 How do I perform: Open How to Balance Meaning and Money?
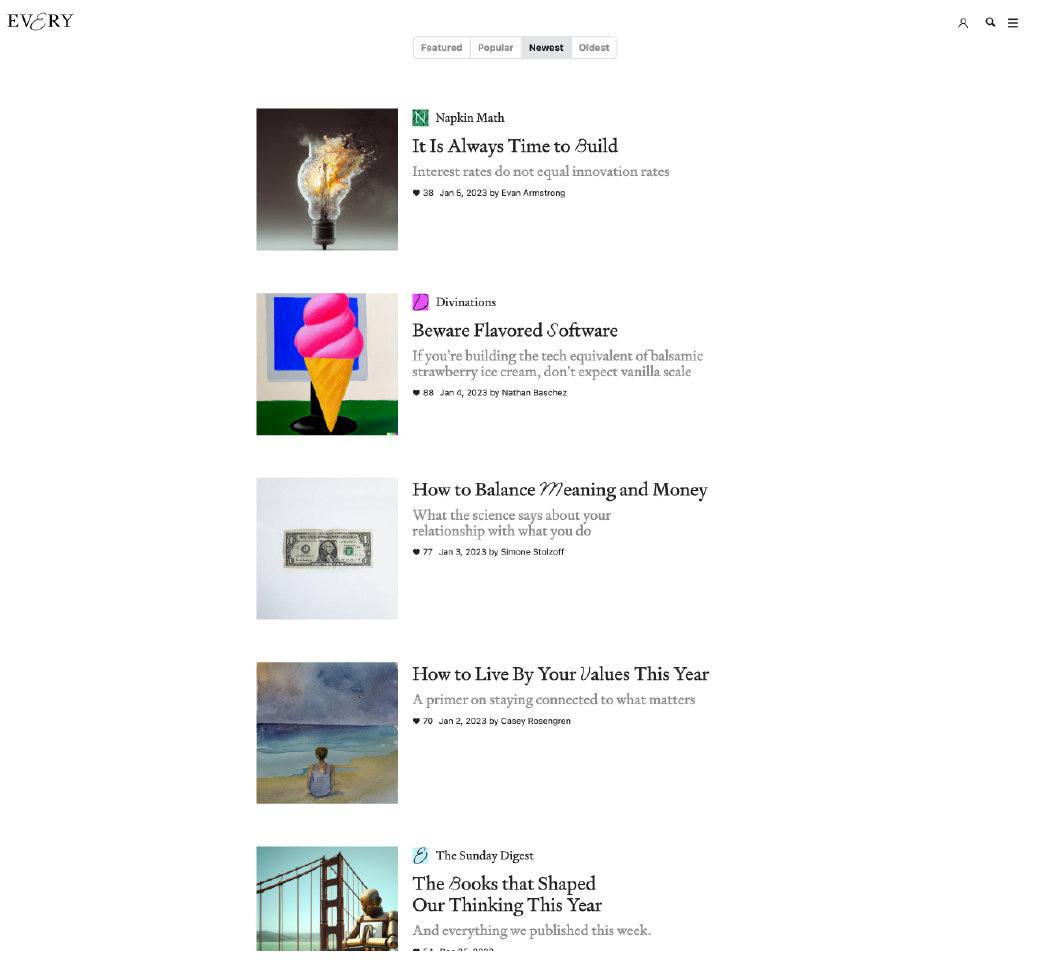click(x=559, y=490)
